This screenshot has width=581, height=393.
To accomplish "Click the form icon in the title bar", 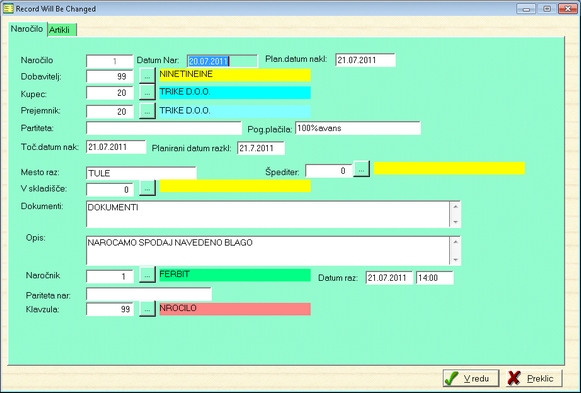I will [8, 9].
